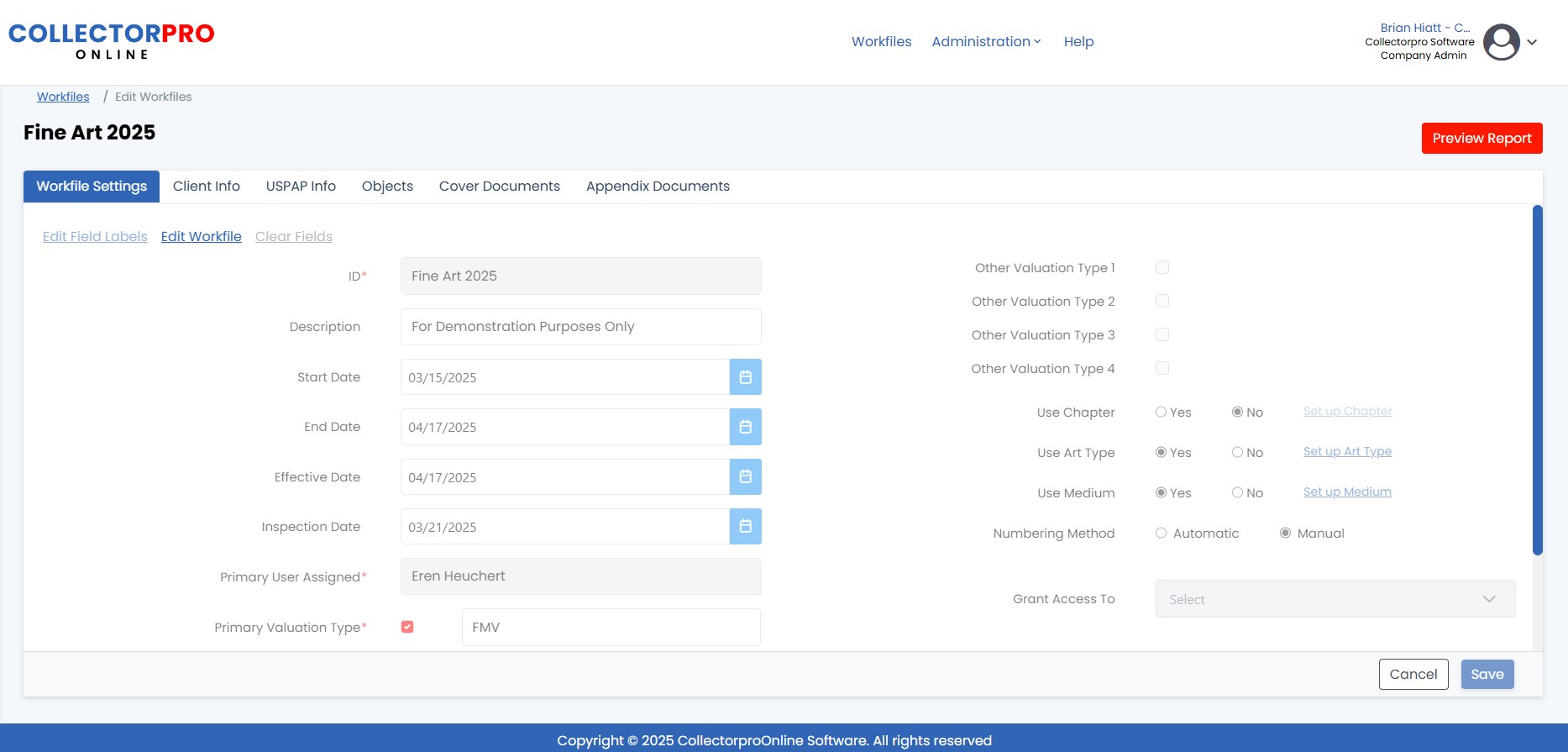The image size is (1568, 752).
Task: Click the Edit Workfiles breadcrumb text
Action: pyautogui.click(x=154, y=97)
